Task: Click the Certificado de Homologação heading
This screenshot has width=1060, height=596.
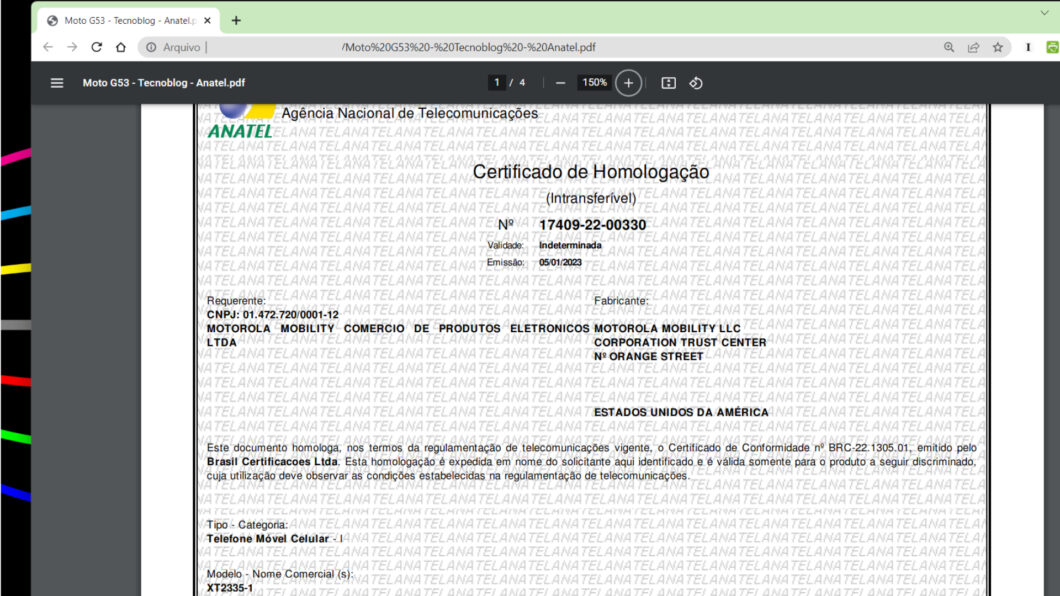Action: (x=591, y=172)
